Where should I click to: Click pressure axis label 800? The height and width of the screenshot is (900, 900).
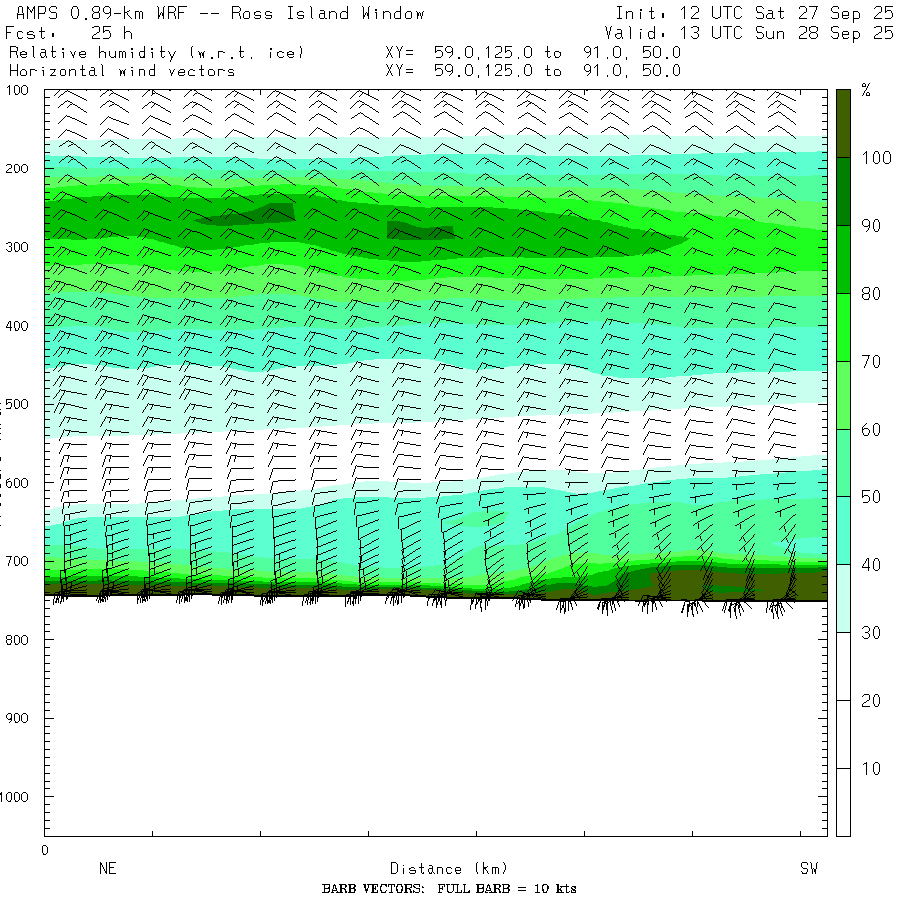(17, 639)
